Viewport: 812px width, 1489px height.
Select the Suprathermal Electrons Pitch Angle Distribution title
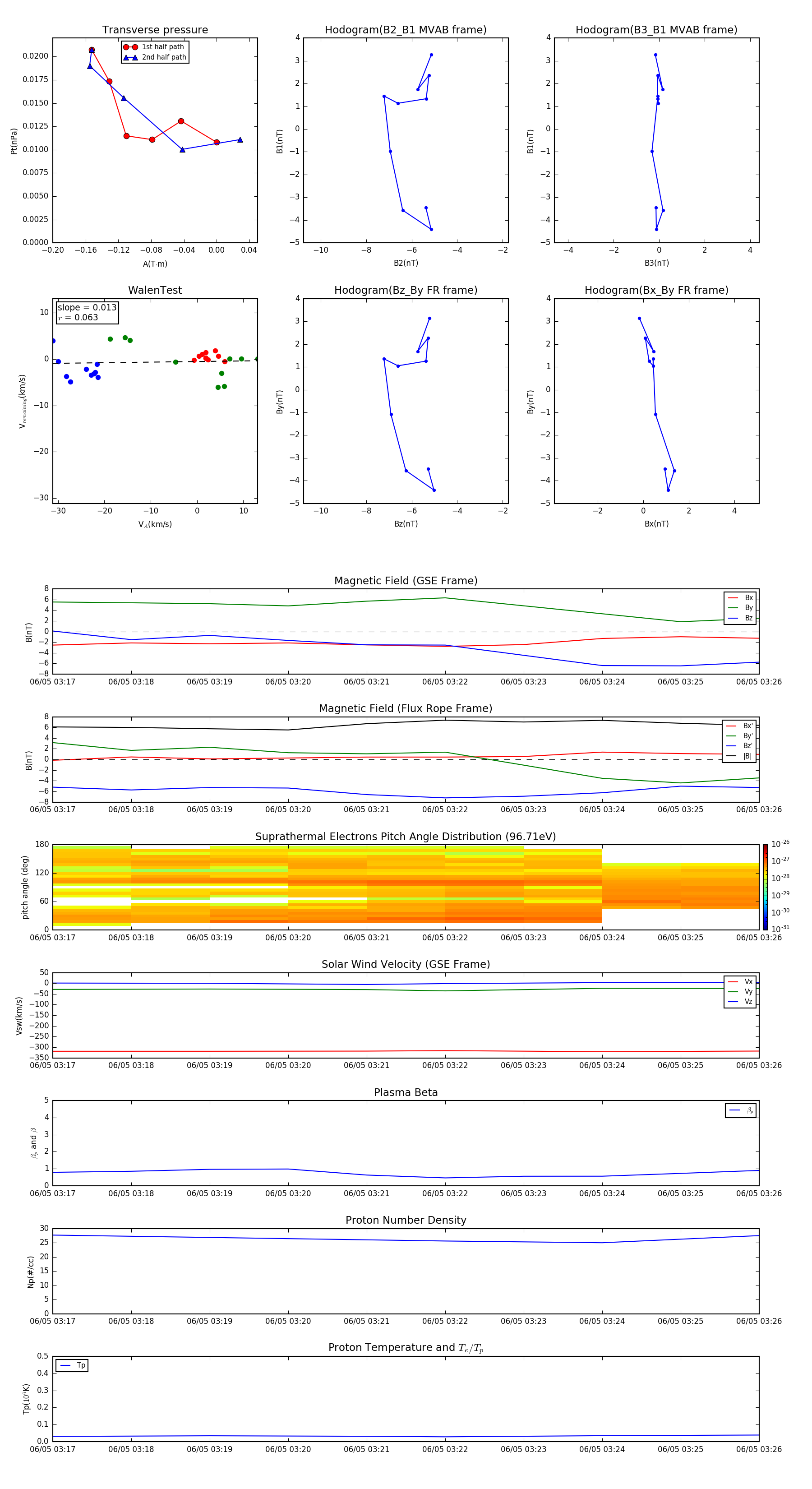click(x=406, y=837)
